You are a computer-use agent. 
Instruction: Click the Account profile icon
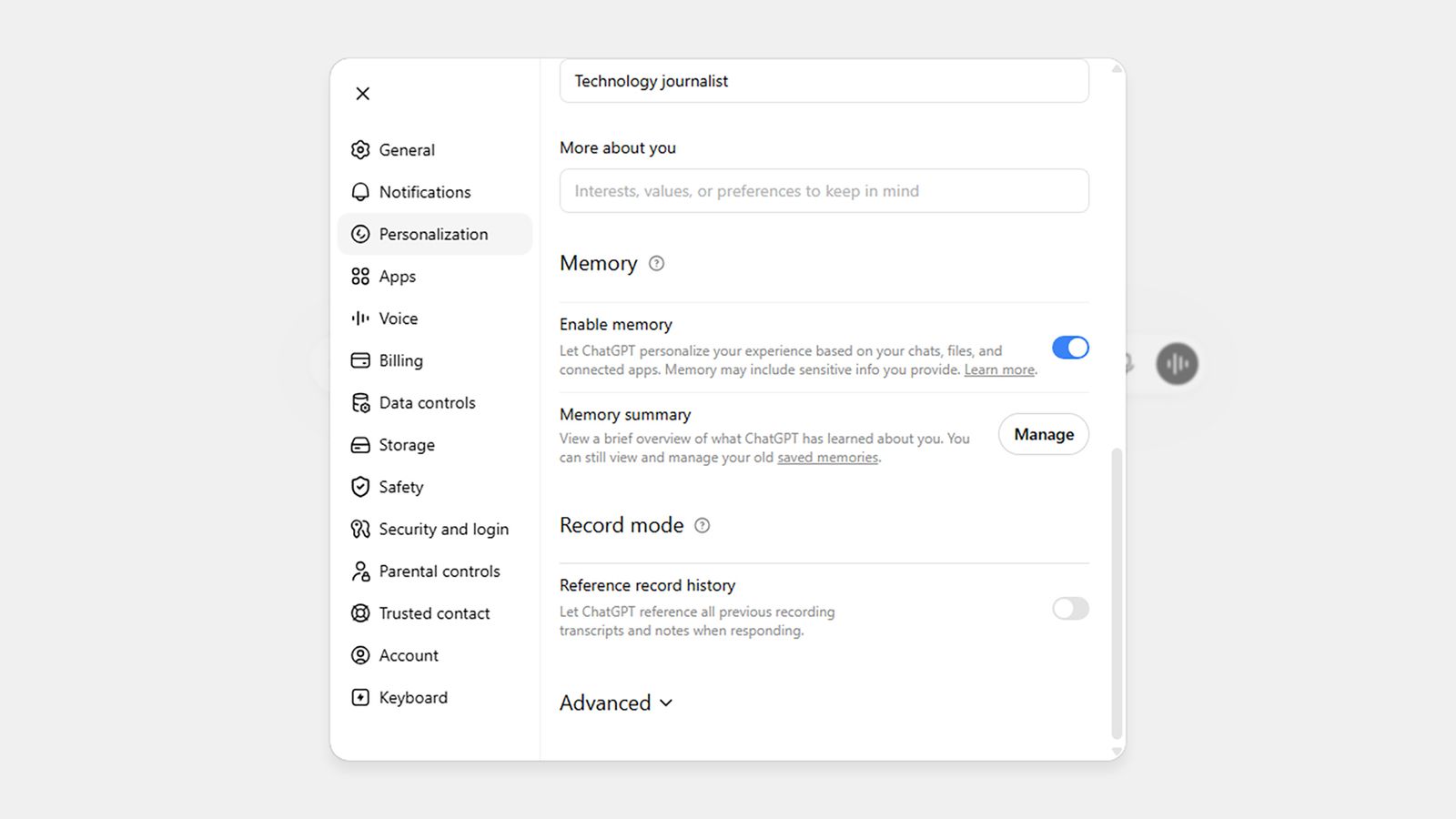(x=360, y=655)
